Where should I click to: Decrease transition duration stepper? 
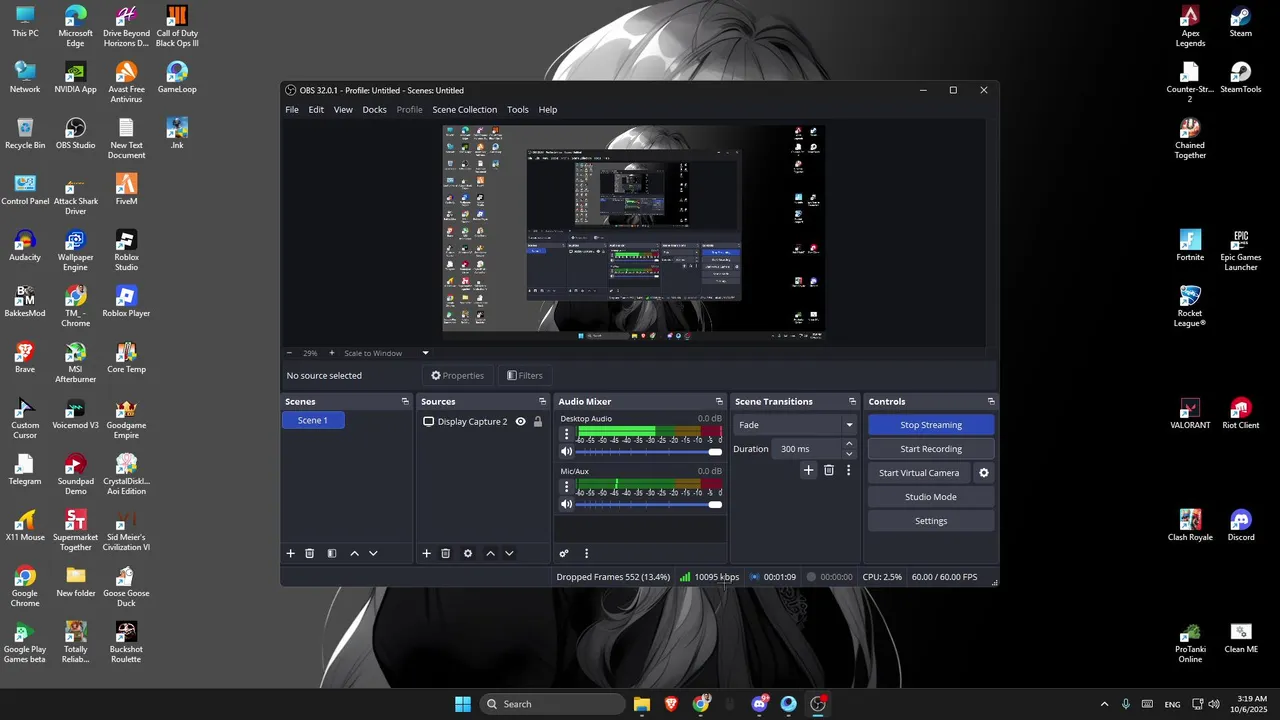tap(849, 454)
